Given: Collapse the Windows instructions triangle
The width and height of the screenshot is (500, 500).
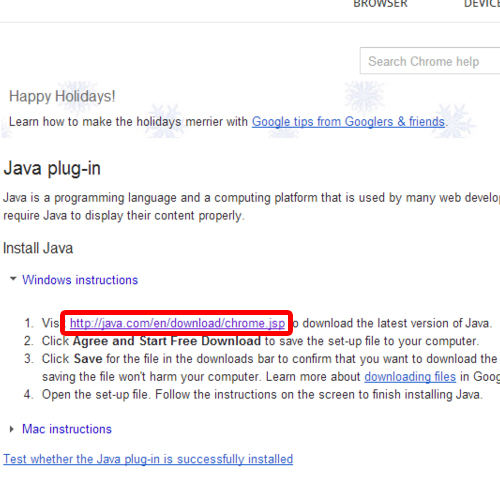Looking at the screenshot, I should click(x=13, y=279).
